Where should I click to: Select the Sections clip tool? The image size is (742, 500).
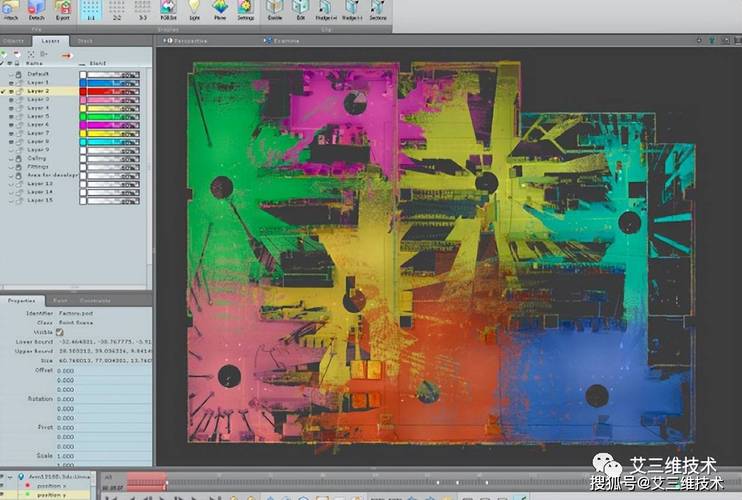(378, 9)
